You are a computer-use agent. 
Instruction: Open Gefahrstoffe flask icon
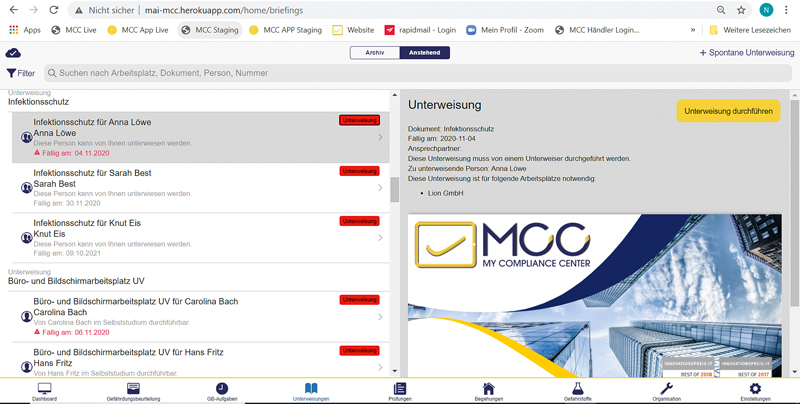tap(577, 390)
